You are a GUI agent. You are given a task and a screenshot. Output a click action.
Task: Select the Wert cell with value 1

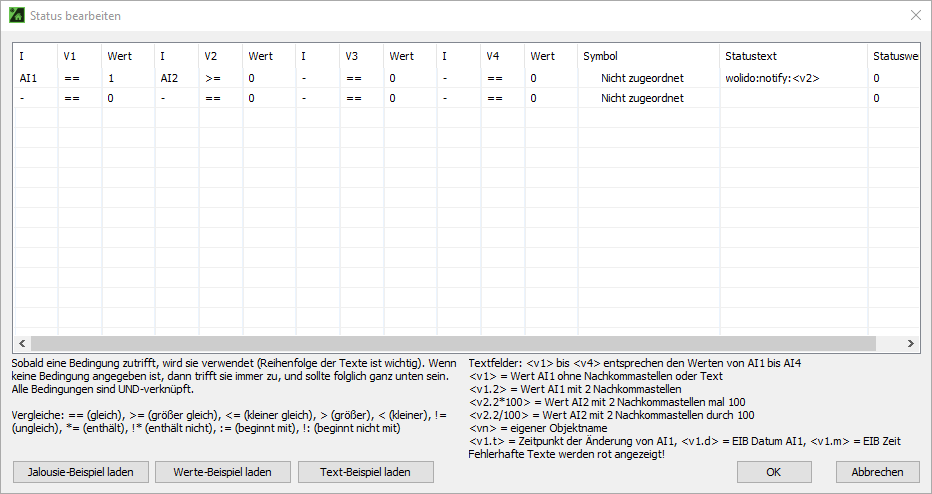click(x=128, y=78)
